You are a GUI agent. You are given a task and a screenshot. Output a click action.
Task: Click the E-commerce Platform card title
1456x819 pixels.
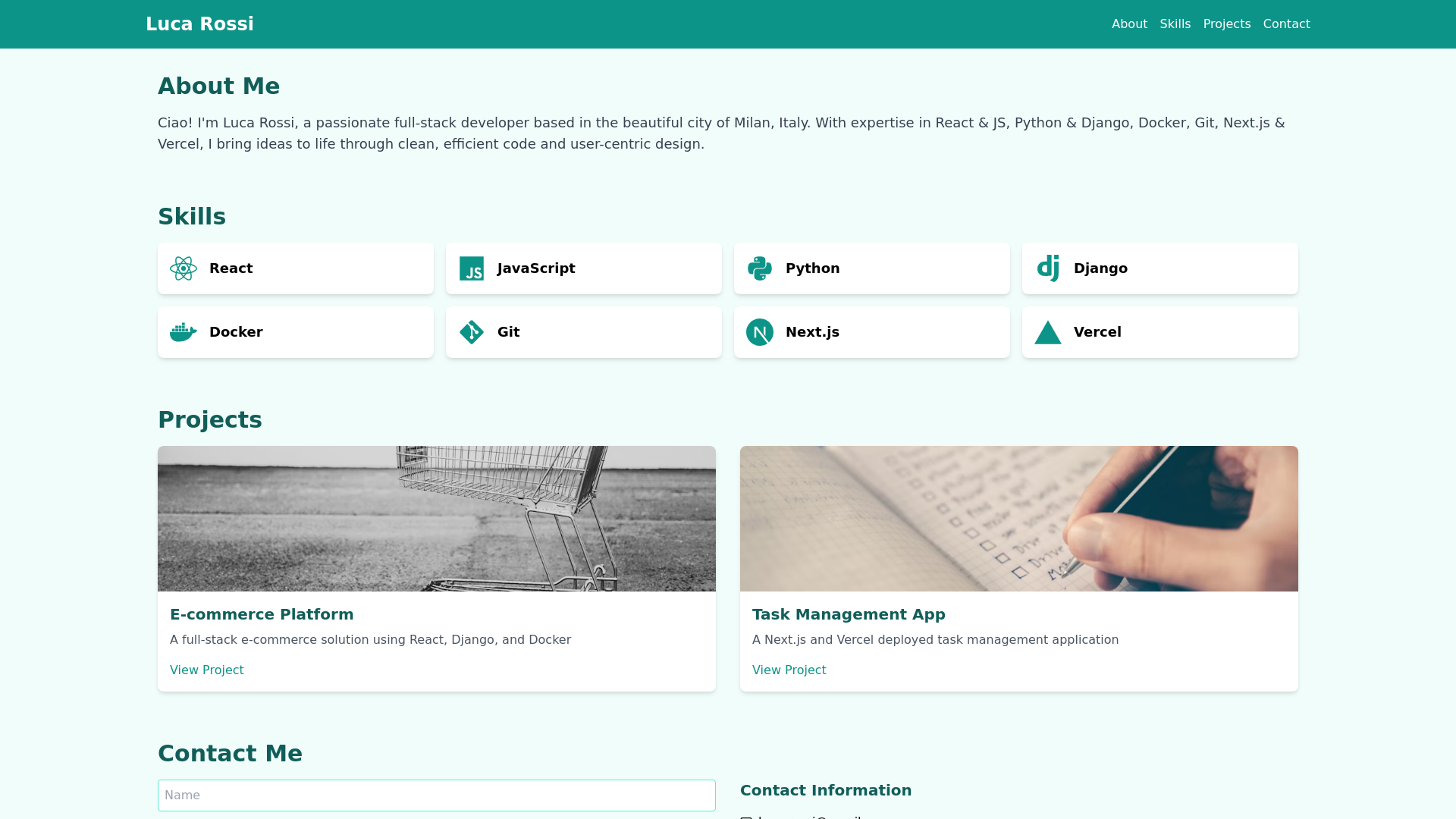click(261, 614)
